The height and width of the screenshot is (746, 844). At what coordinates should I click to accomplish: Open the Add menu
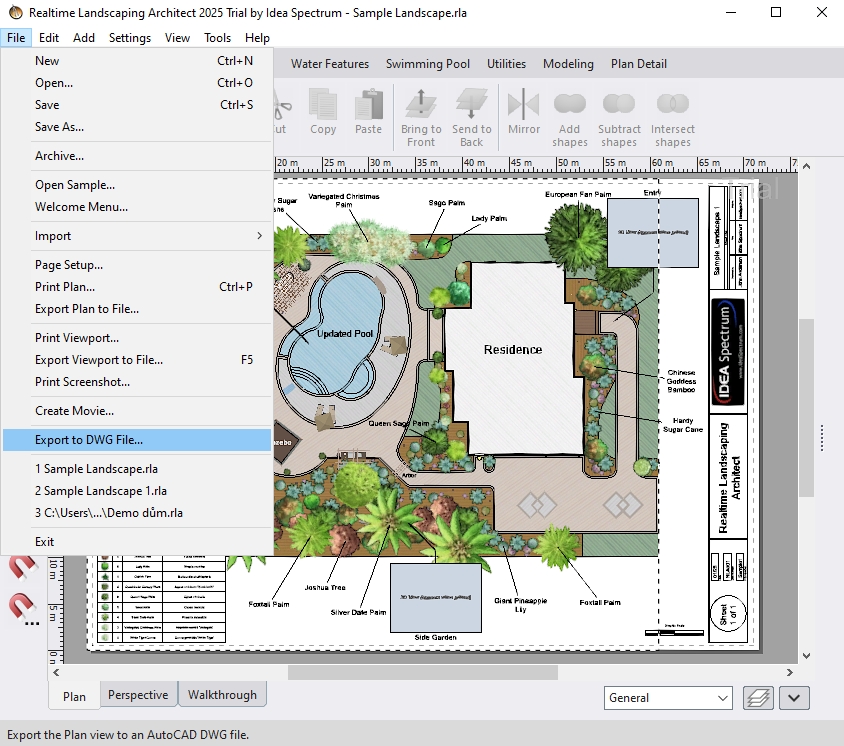coord(84,38)
